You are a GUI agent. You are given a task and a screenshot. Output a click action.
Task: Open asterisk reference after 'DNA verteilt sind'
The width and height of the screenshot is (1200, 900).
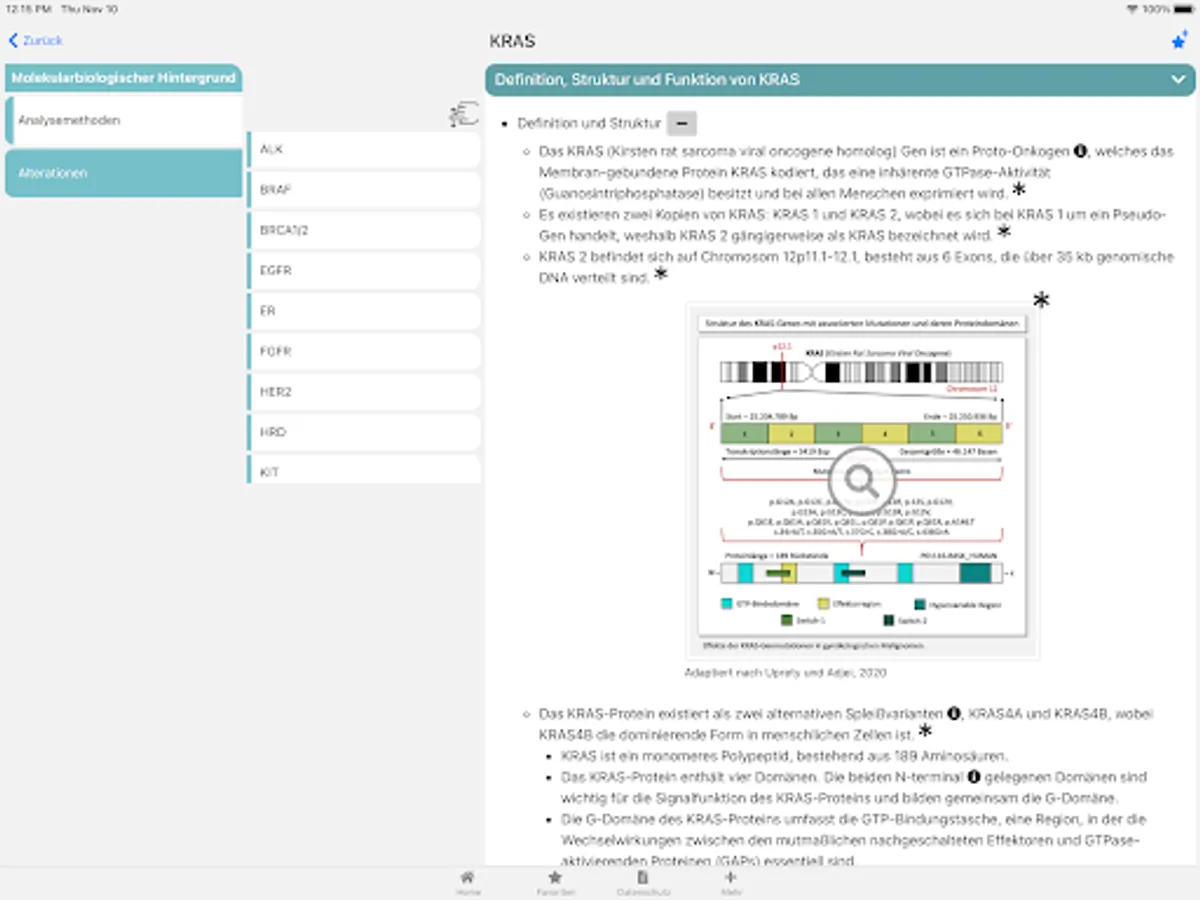tap(659, 275)
